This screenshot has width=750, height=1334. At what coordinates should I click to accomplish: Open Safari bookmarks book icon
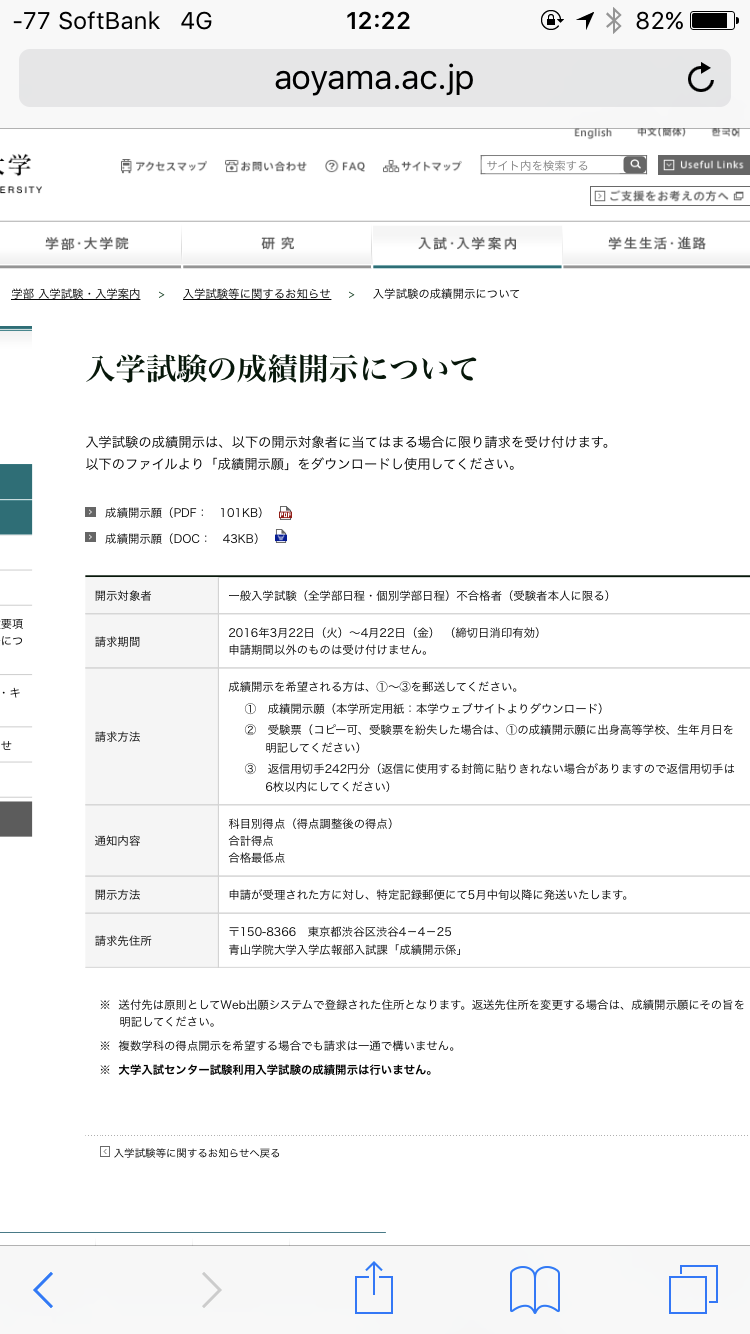pos(534,1289)
